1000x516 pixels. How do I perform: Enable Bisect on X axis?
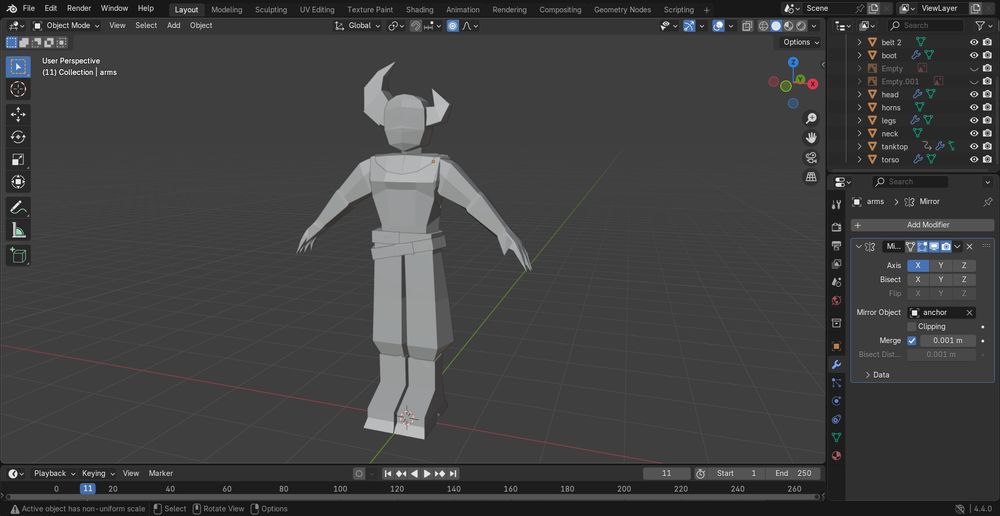(918, 279)
